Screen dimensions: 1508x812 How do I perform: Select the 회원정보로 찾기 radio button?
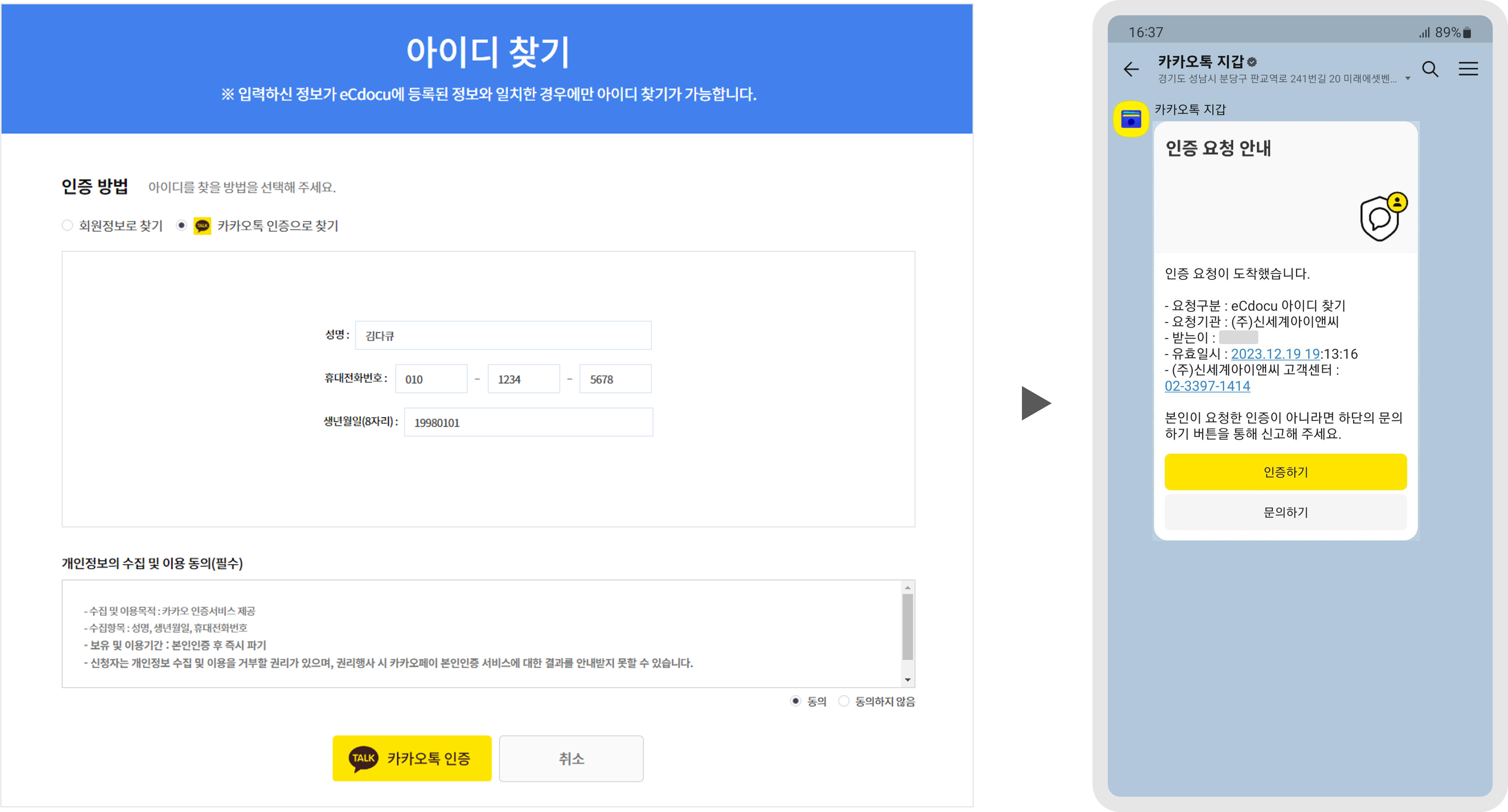[x=67, y=225]
